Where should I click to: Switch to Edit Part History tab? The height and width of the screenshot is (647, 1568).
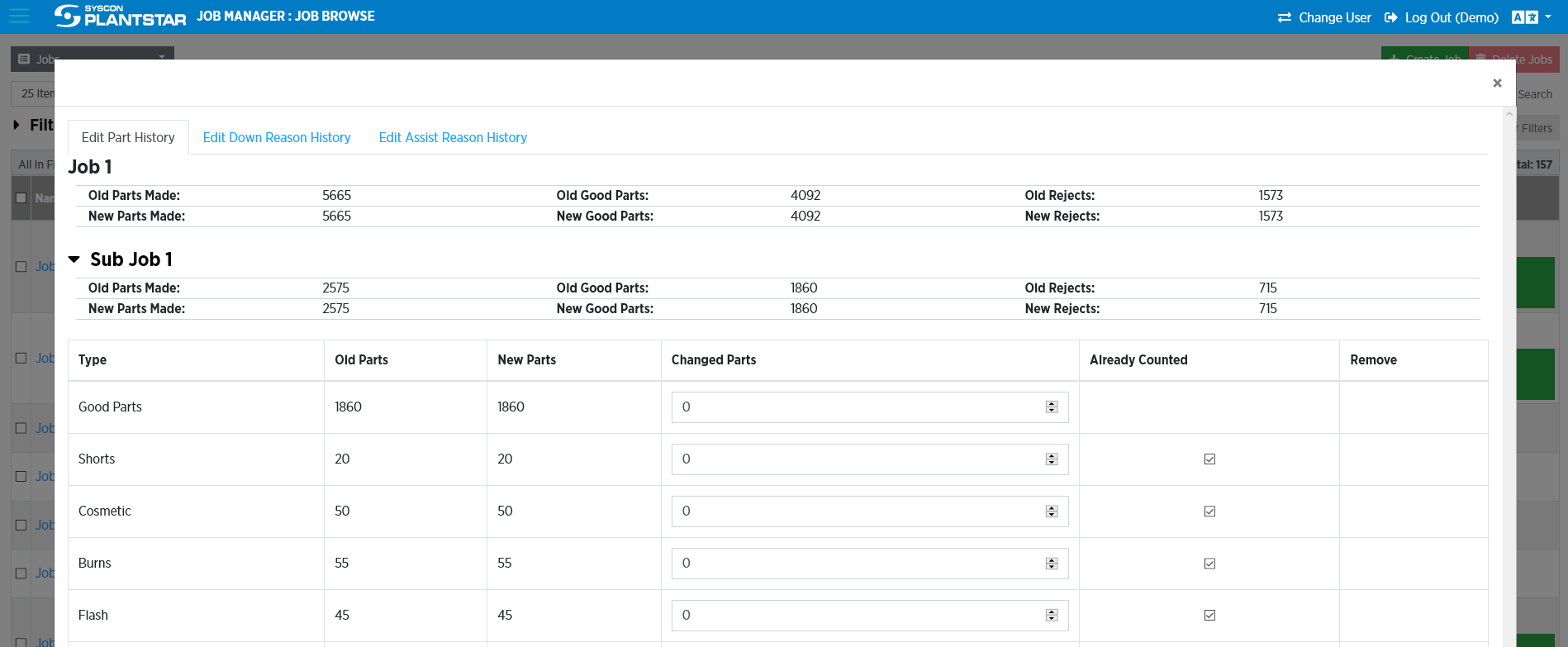click(128, 137)
